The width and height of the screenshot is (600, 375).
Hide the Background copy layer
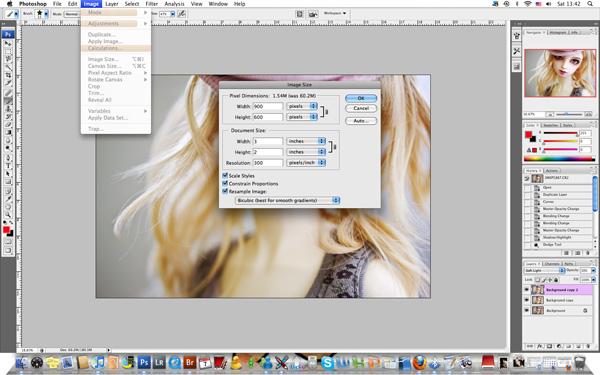coord(527,300)
